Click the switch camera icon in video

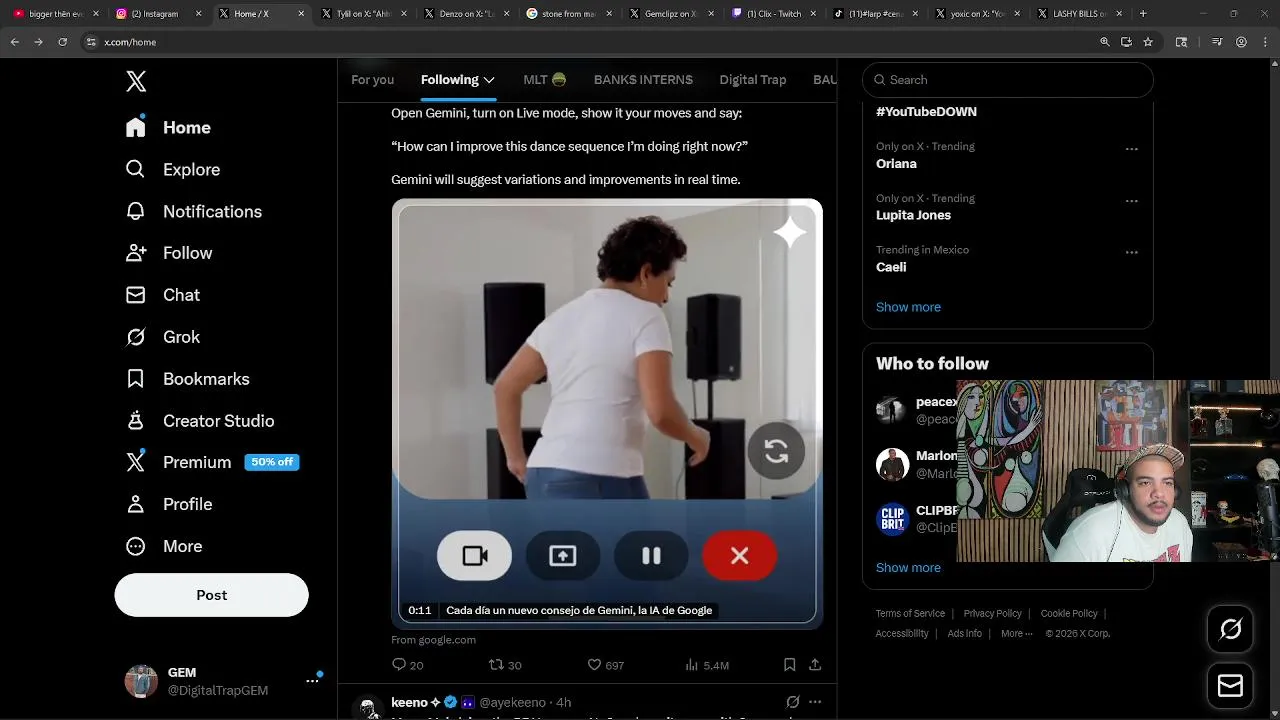776,452
